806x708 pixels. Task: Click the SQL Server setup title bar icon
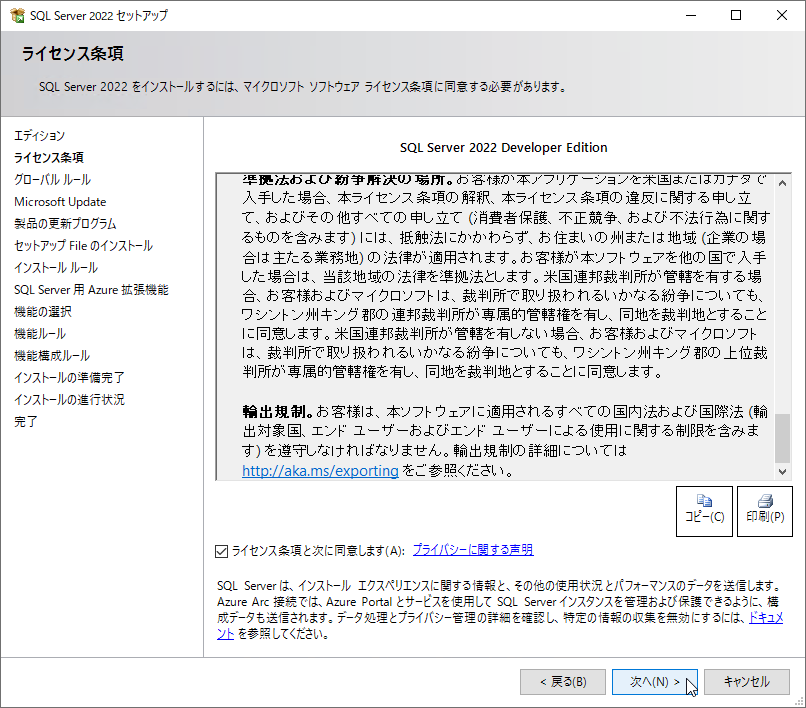tap(17, 15)
